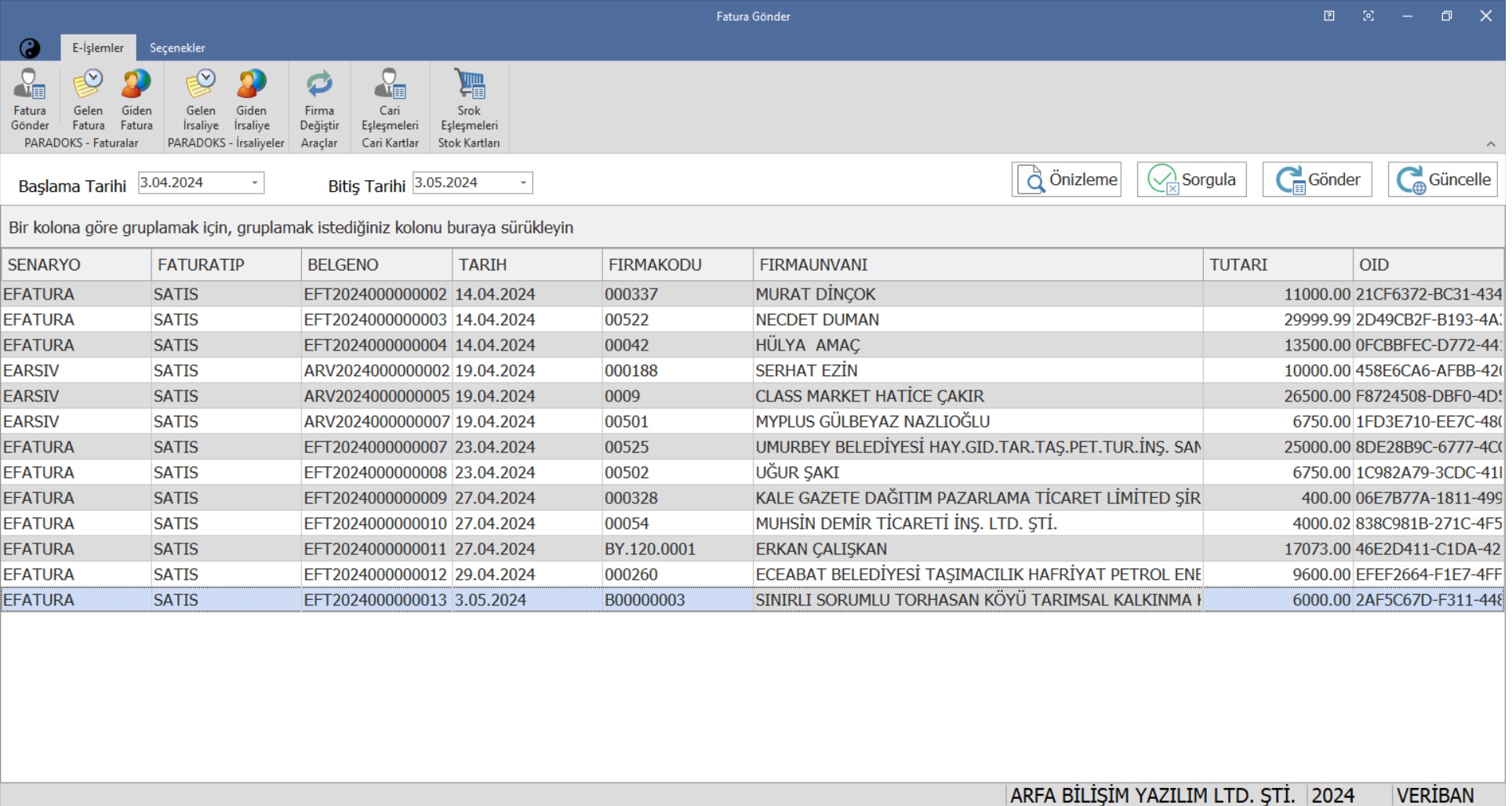
Task: Click the group-by drag panel hint
Action: point(291,228)
